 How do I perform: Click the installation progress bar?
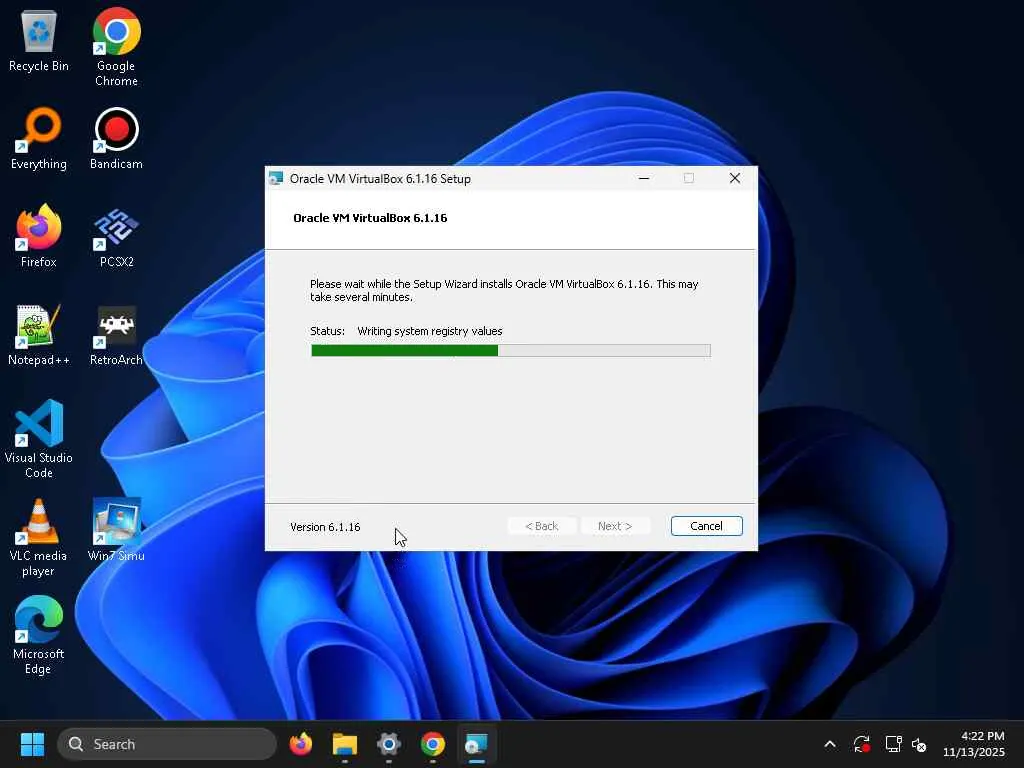tap(511, 351)
